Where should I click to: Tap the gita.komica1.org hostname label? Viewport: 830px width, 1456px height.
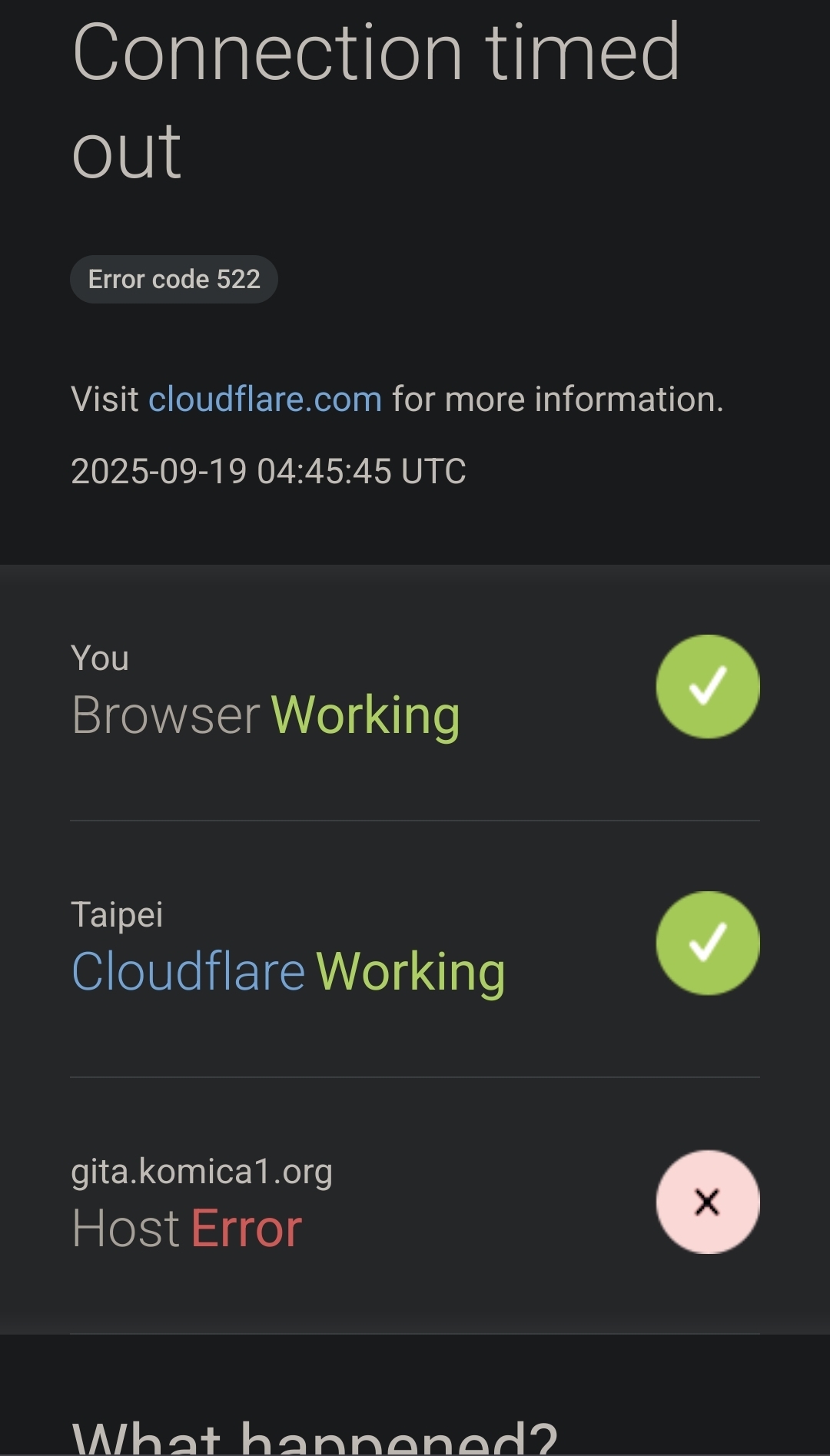pyautogui.click(x=201, y=1172)
